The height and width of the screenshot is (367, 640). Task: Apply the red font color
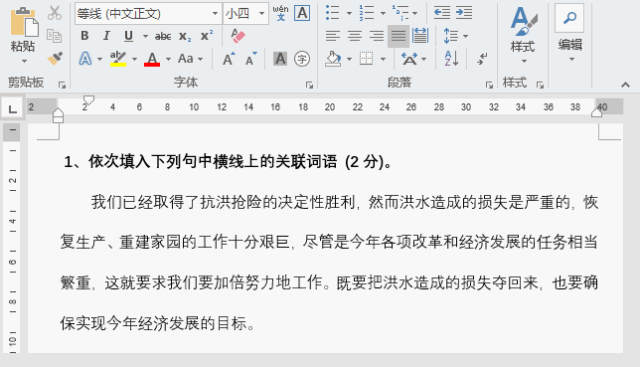pos(152,59)
